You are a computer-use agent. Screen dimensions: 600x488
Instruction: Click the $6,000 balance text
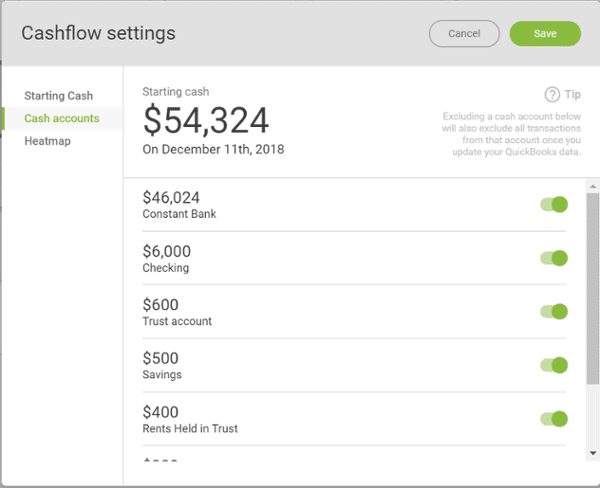[166, 251]
